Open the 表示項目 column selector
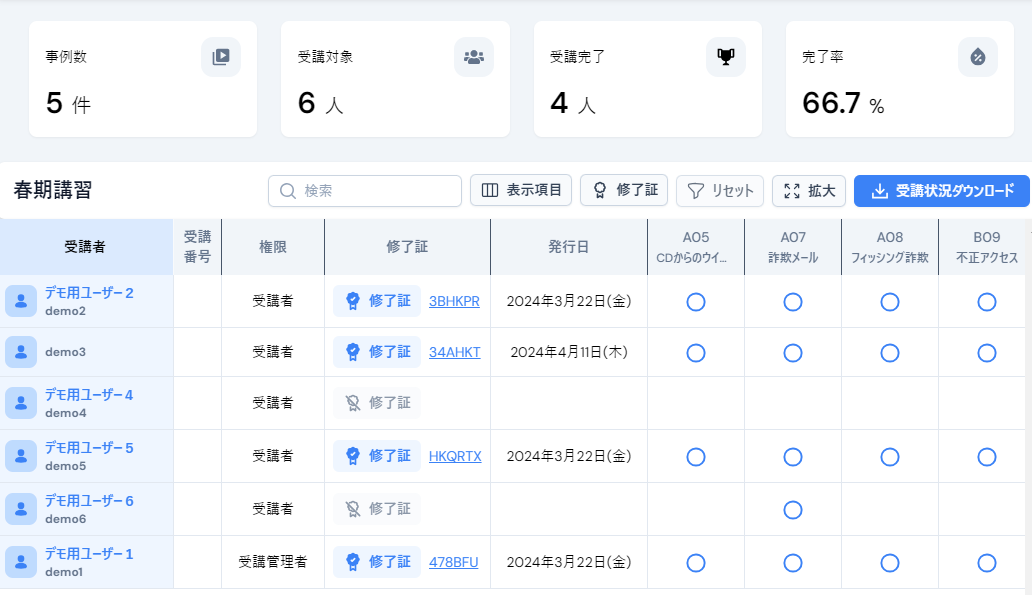This screenshot has width=1032, height=595. click(x=521, y=190)
